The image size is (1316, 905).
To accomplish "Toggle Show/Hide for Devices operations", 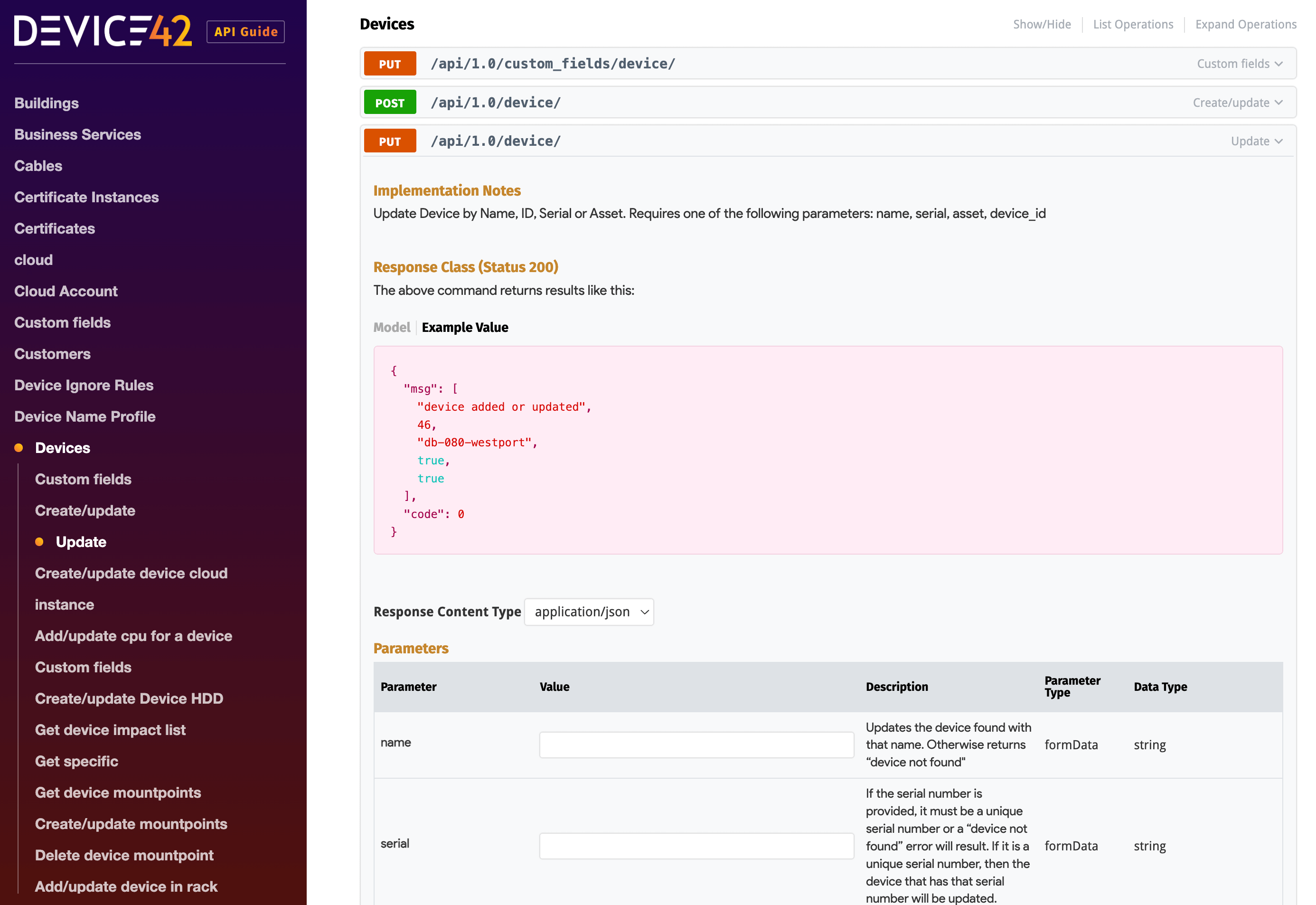I will point(1042,24).
